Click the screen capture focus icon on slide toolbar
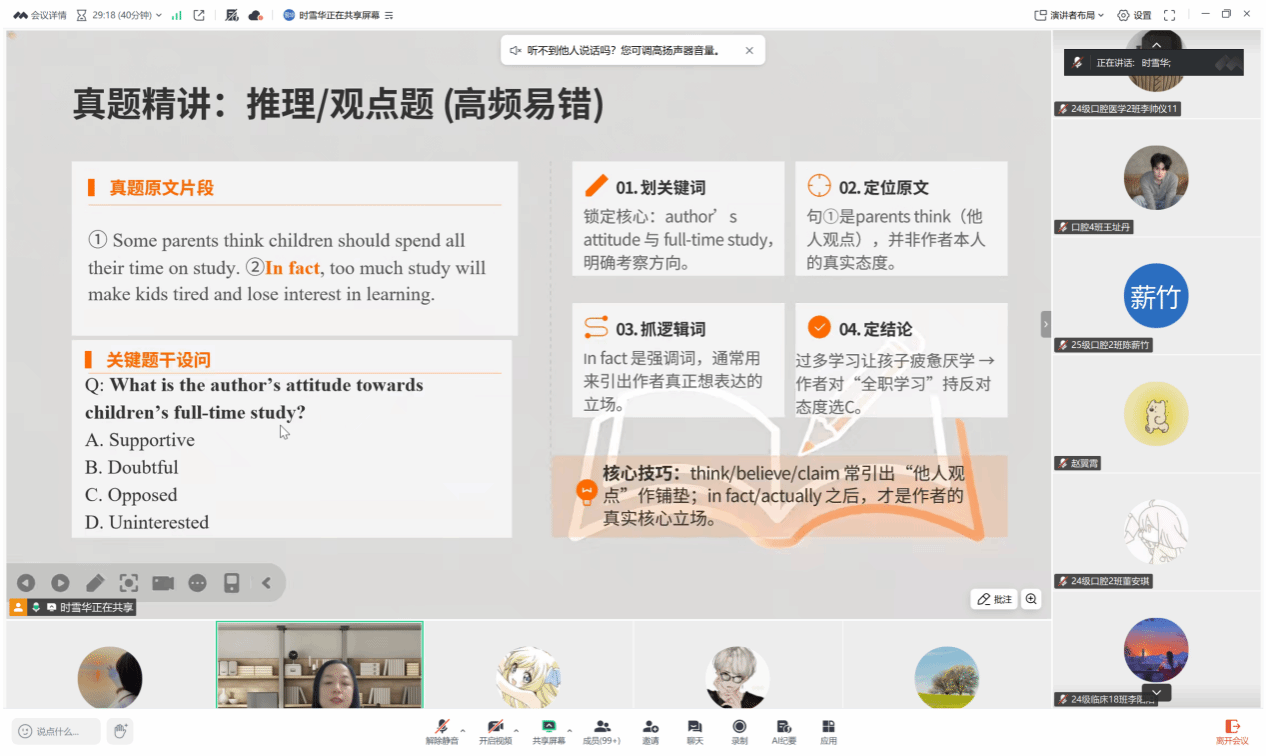The width and height of the screenshot is (1266, 756). coord(129,583)
